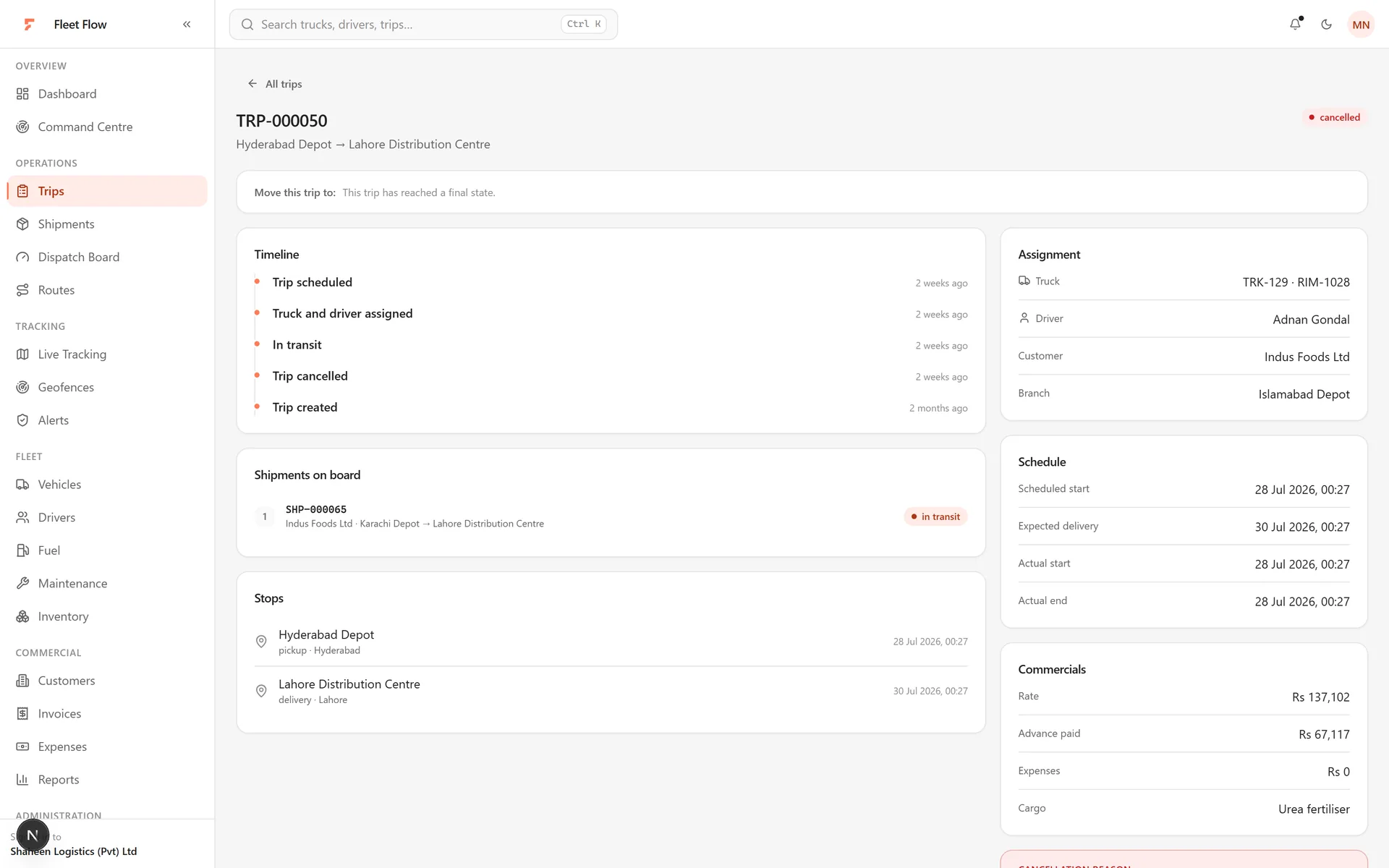This screenshot has height=868, width=1389.
Task: Open Routes from the sidebar
Action: pyautogui.click(x=107, y=290)
